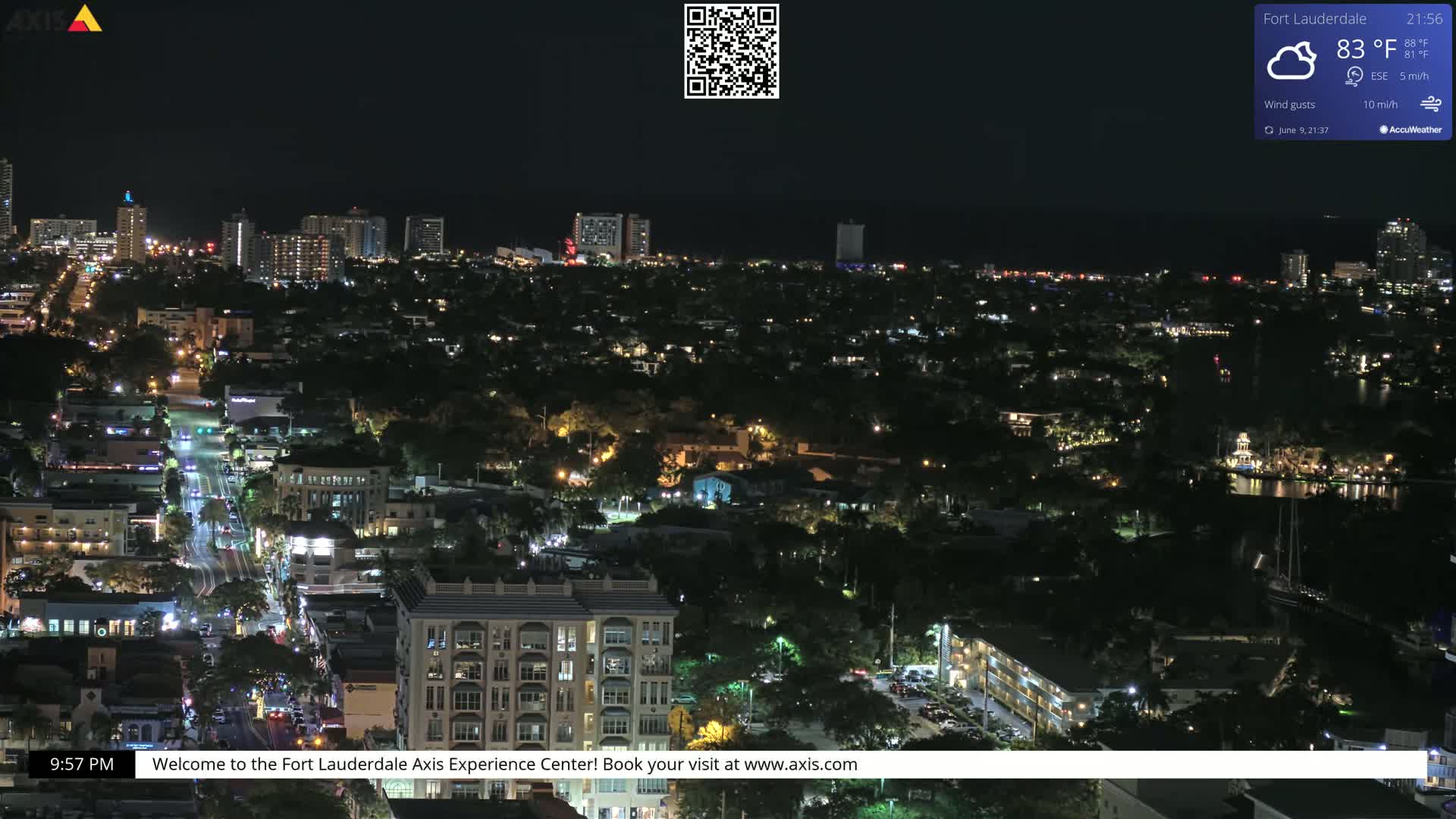Image resolution: width=1456 pixels, height=819 pixels.
Task: Click the 21:56 time in the weather widget
Action: tap(1424, 19)
